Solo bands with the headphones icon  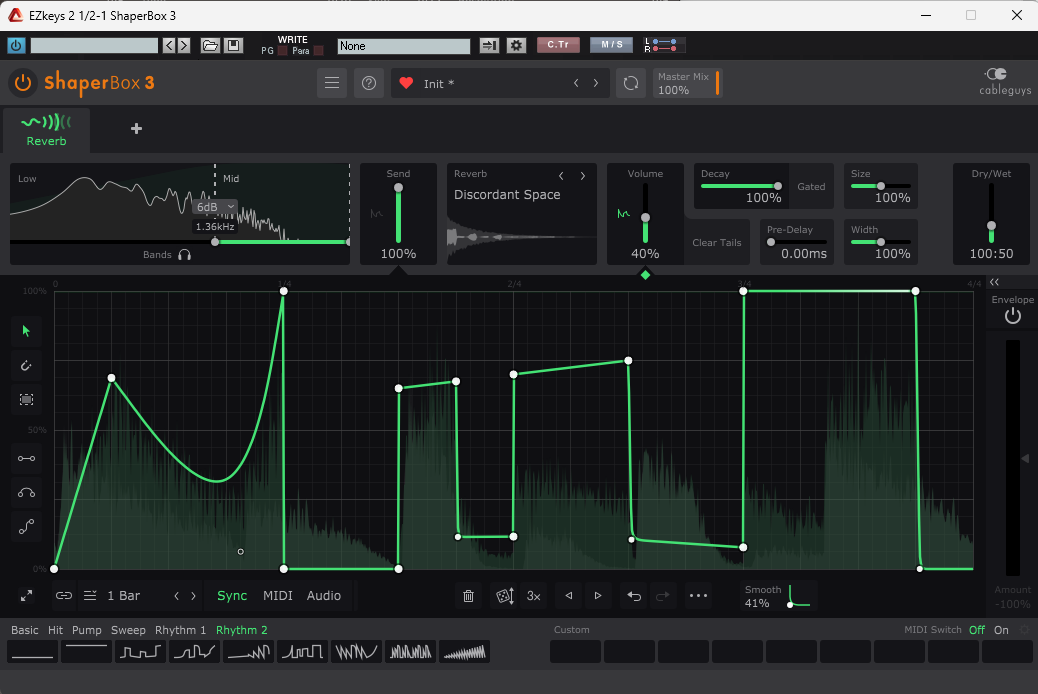pos(185,255)
